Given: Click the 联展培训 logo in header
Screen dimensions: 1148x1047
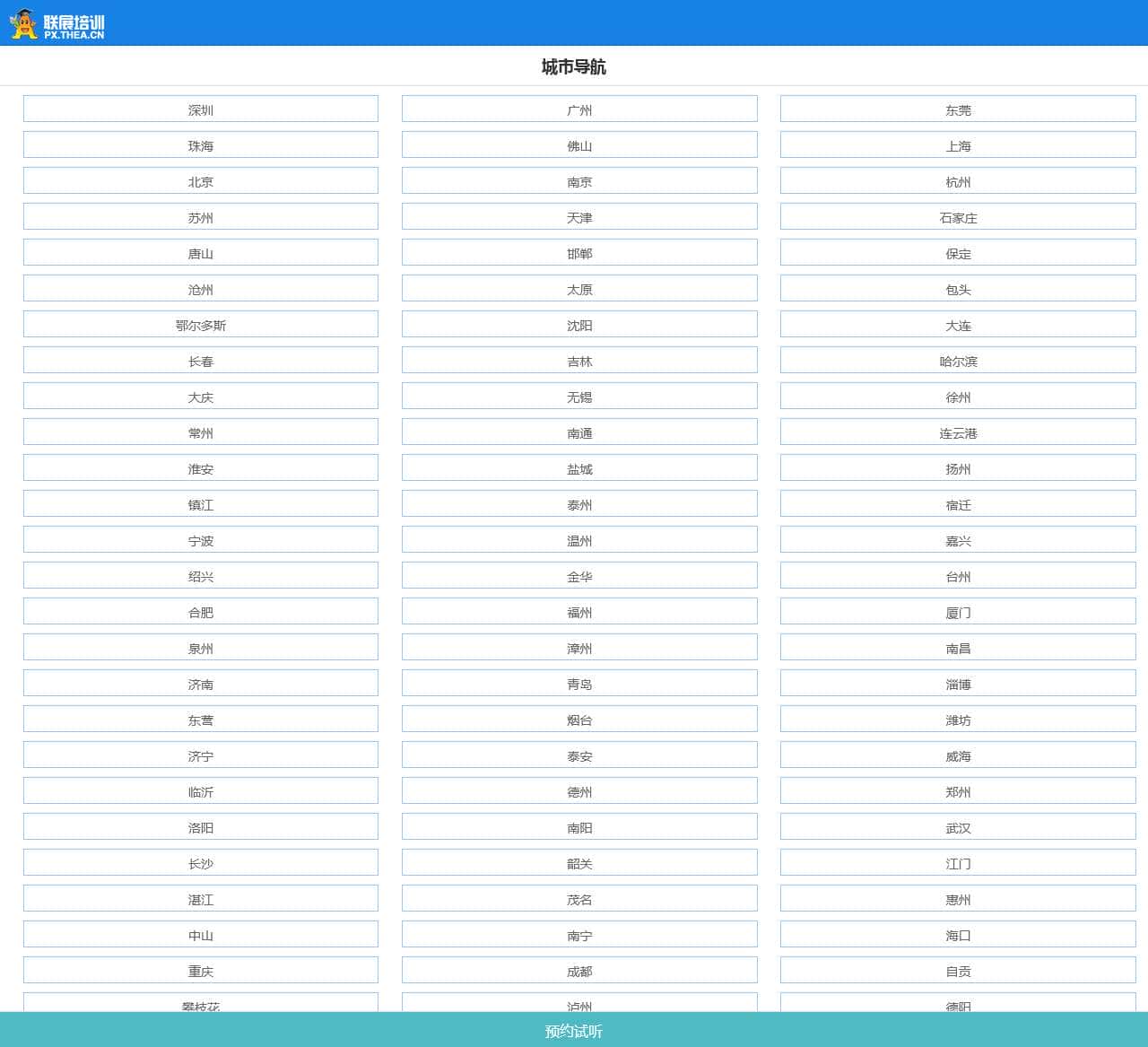Looking at the screenshot, I should 57,24.
